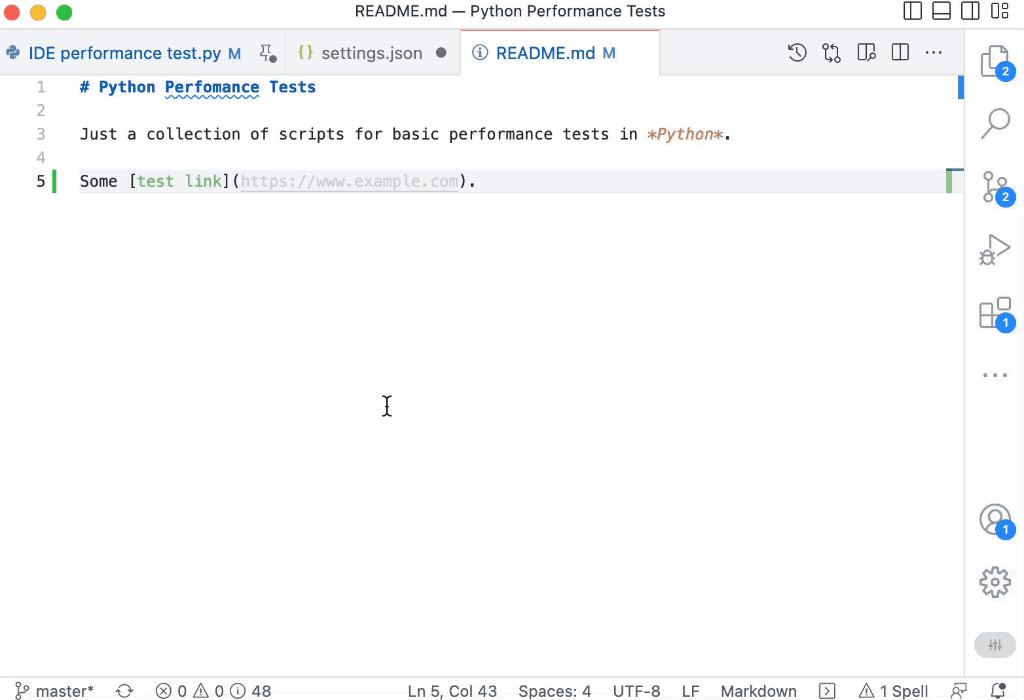Open the Accounts menu icon
Screen dimensions: 1024x700
pyautogui.click(x=994, y=520)
